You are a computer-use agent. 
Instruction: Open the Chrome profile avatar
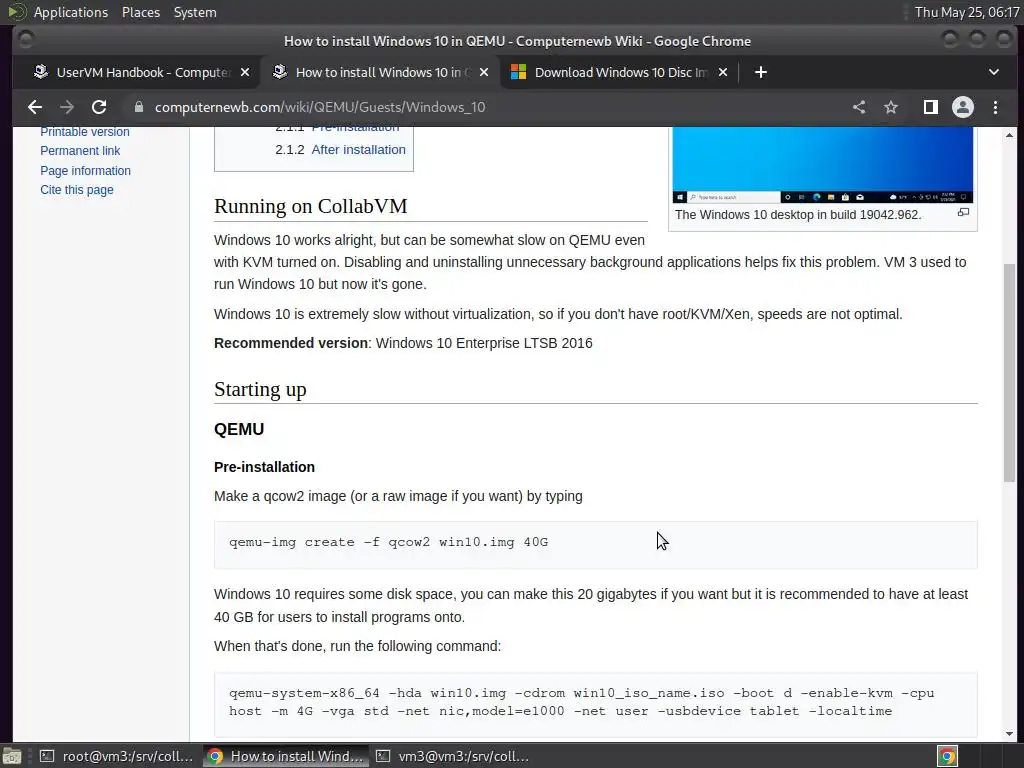click(963, 107)
